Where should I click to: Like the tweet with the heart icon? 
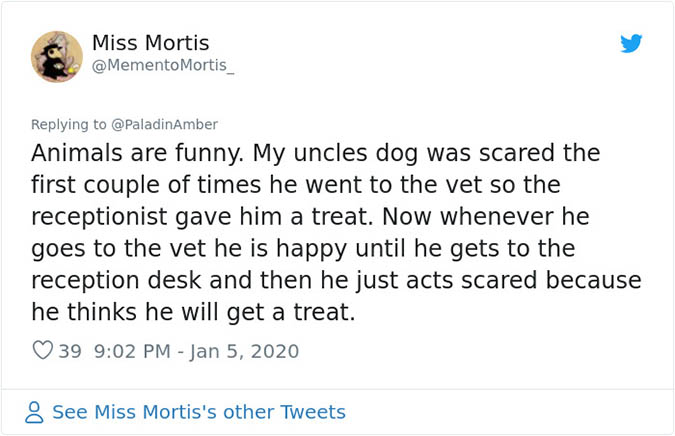pyautogui.click(x=43, y=351)
